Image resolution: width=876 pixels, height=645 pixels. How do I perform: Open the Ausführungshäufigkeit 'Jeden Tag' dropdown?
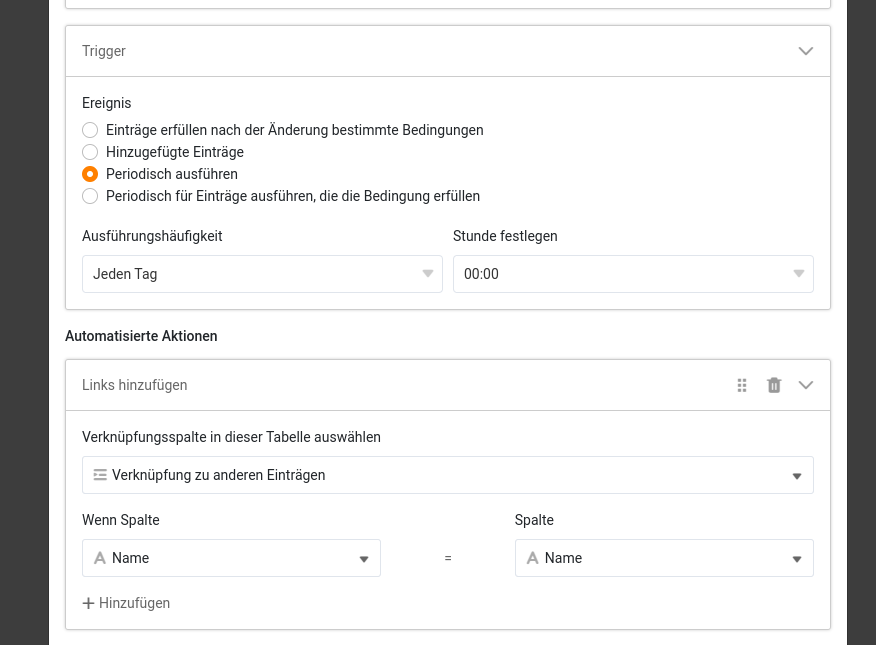point(262,274)
